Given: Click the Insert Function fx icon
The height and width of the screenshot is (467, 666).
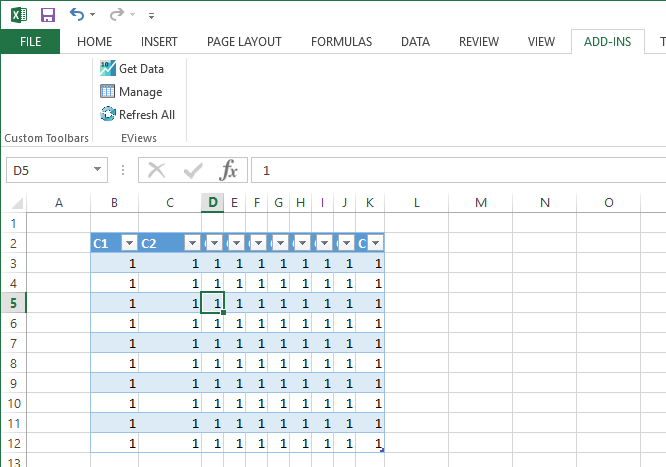Looking at the screenshot, I should [x=229, y=170].
